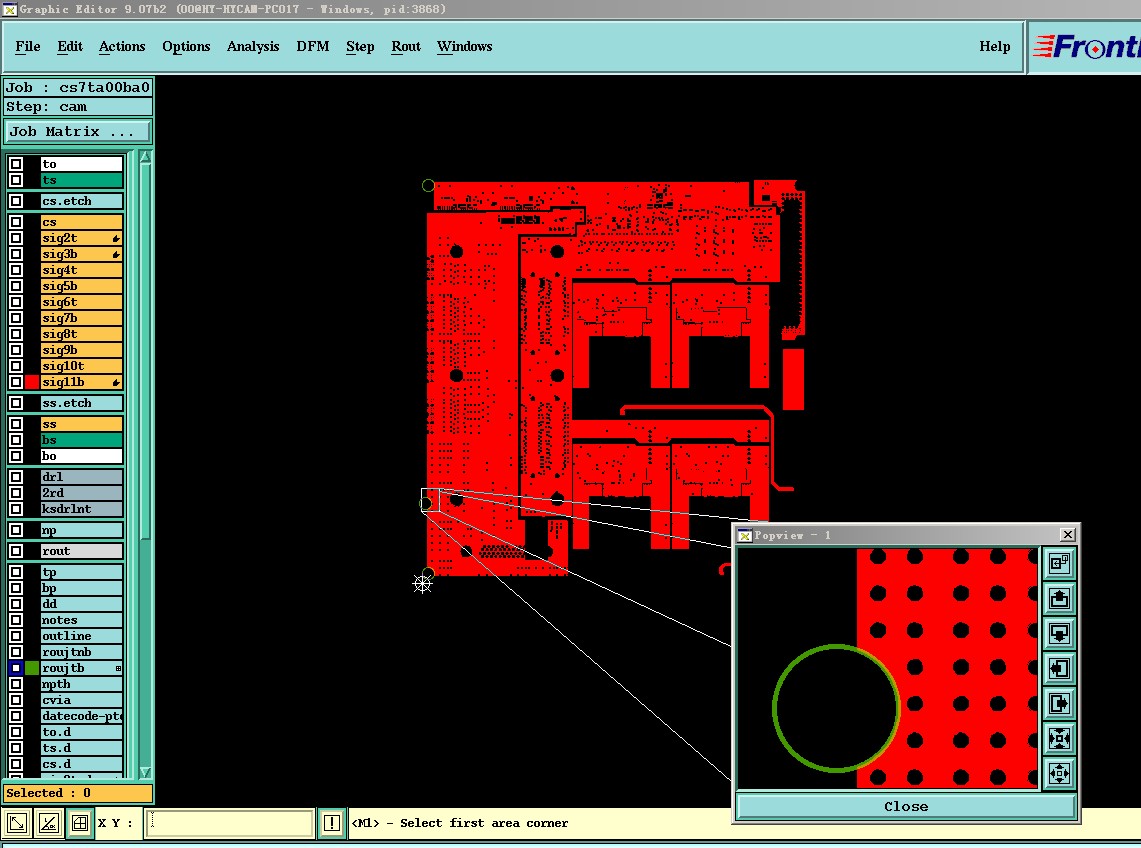Viewport: 1141px width, 848px height.
Task: Toggle the affected checkbox for layer outline
Action: pyautogui.click(x=16, y=636)
